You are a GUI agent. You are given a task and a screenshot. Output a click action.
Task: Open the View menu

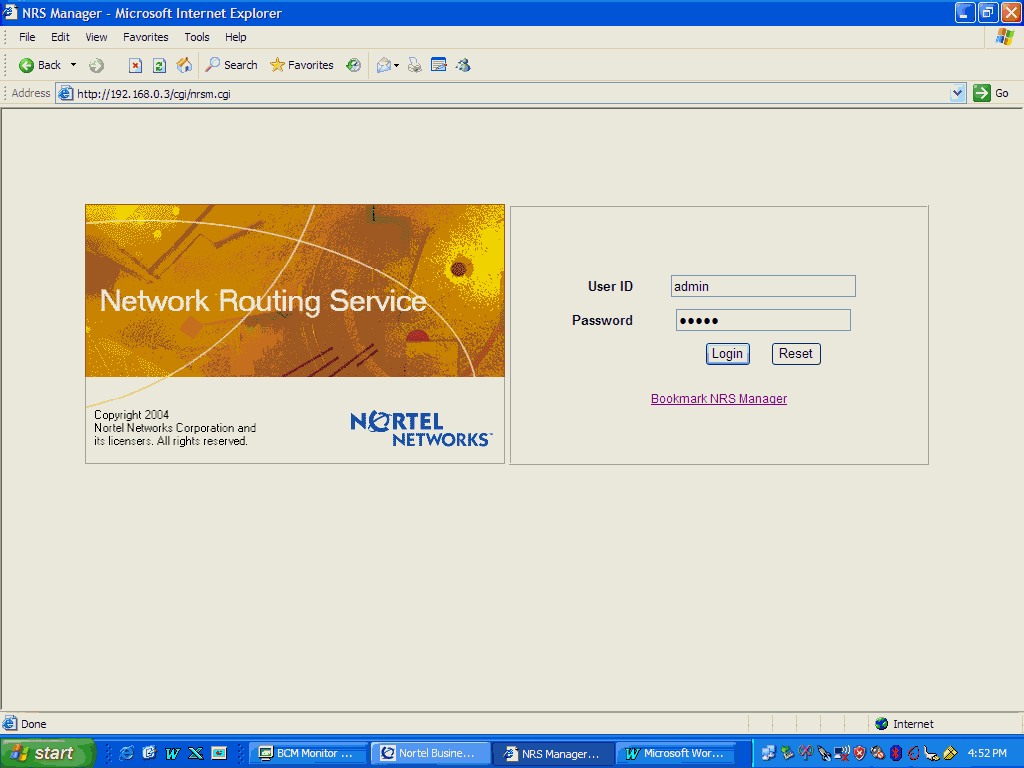pos(96,37)
